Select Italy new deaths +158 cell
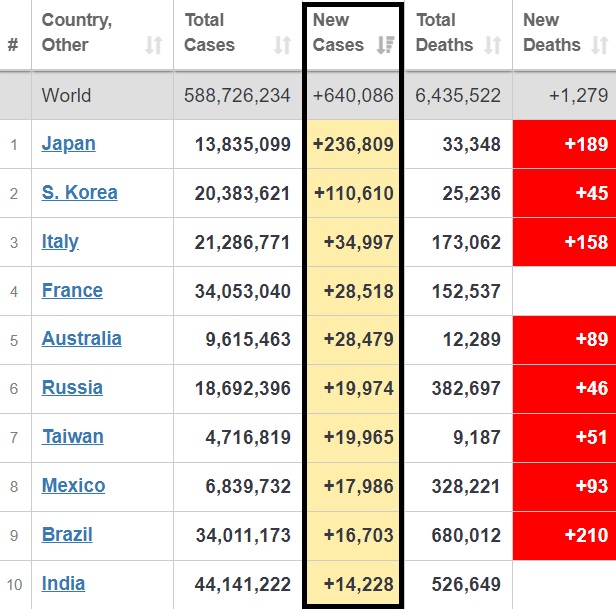 tap(564, 242)
